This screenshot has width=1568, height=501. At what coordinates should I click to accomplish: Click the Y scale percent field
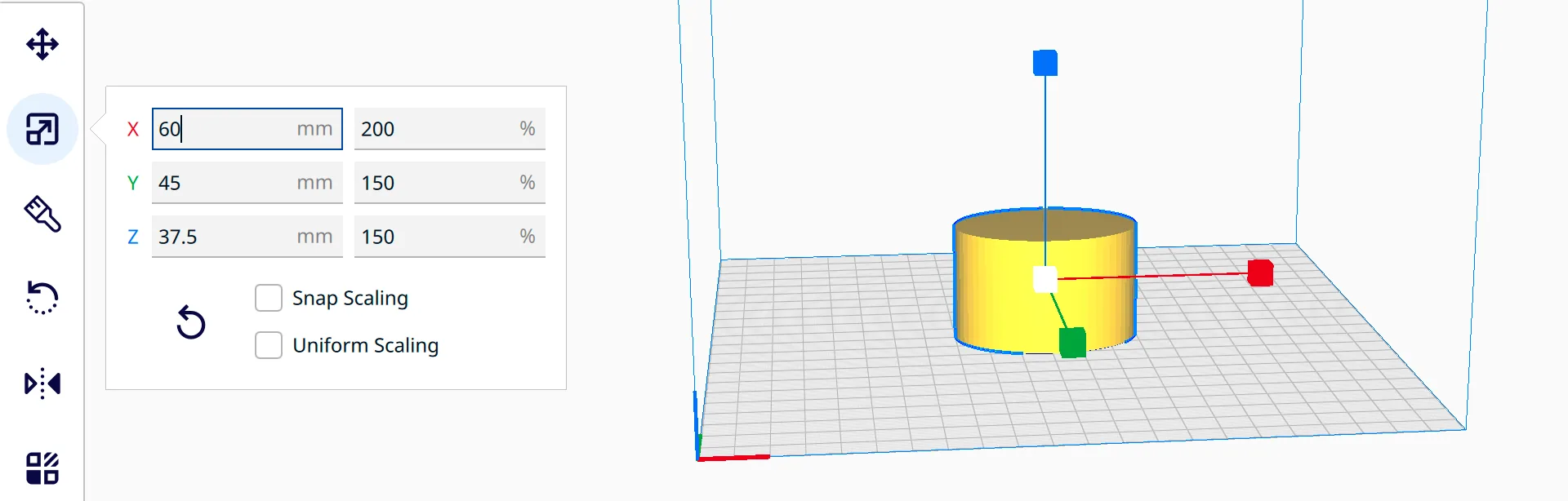click(x=450, y=183)
